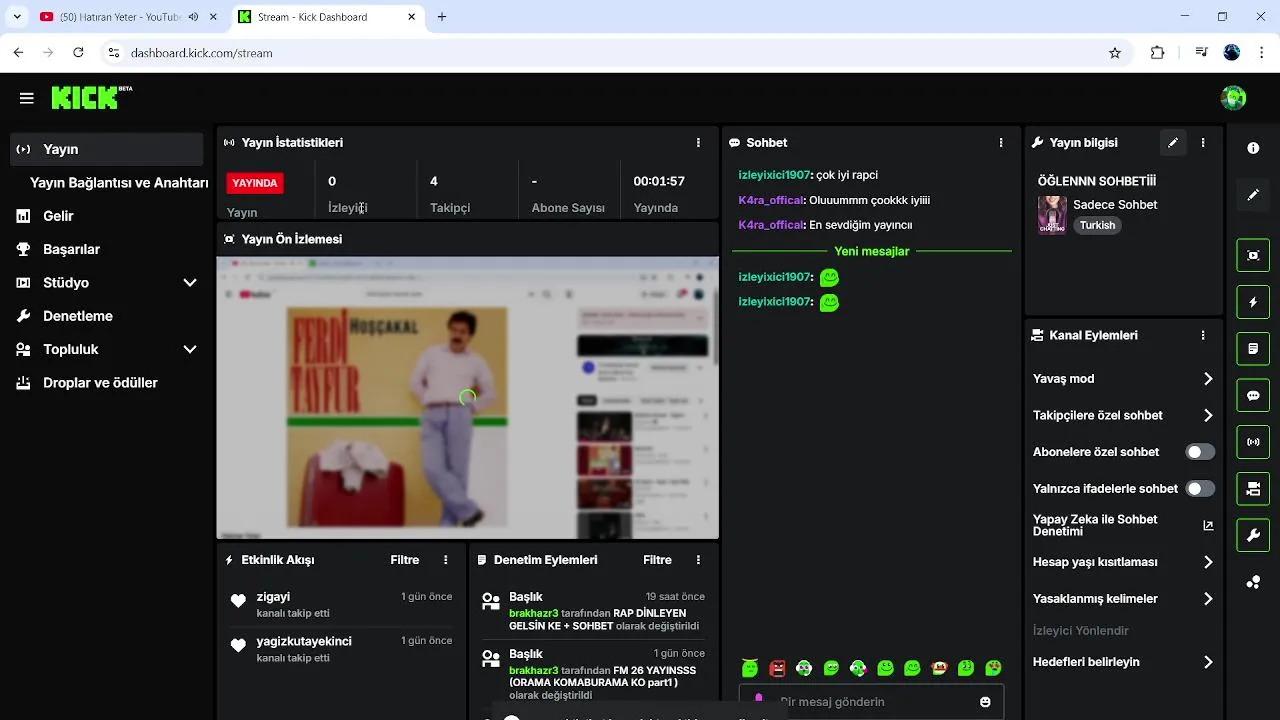This screenshot has height=720, width=1280.
Task: Open Yasaklanmış kelimeler settings
Action: [x=1123, y=599]
